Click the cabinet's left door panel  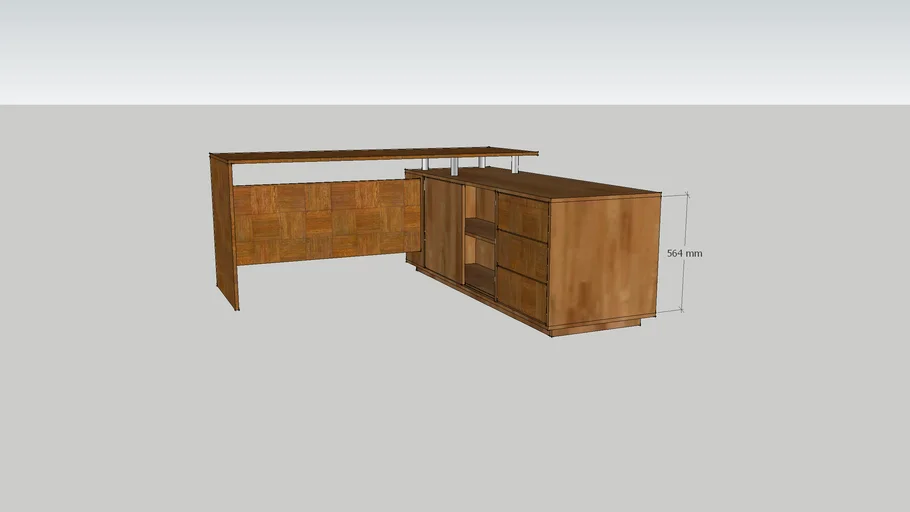click(x=443, y=230)
